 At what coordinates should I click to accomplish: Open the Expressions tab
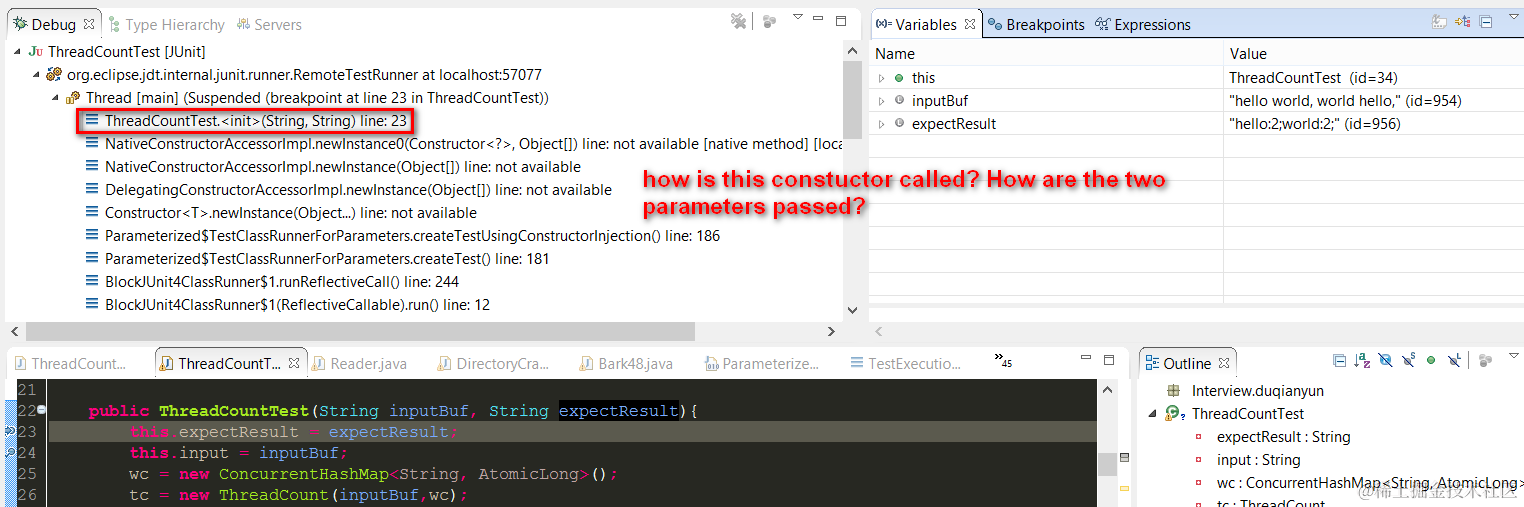(1143, 24)
